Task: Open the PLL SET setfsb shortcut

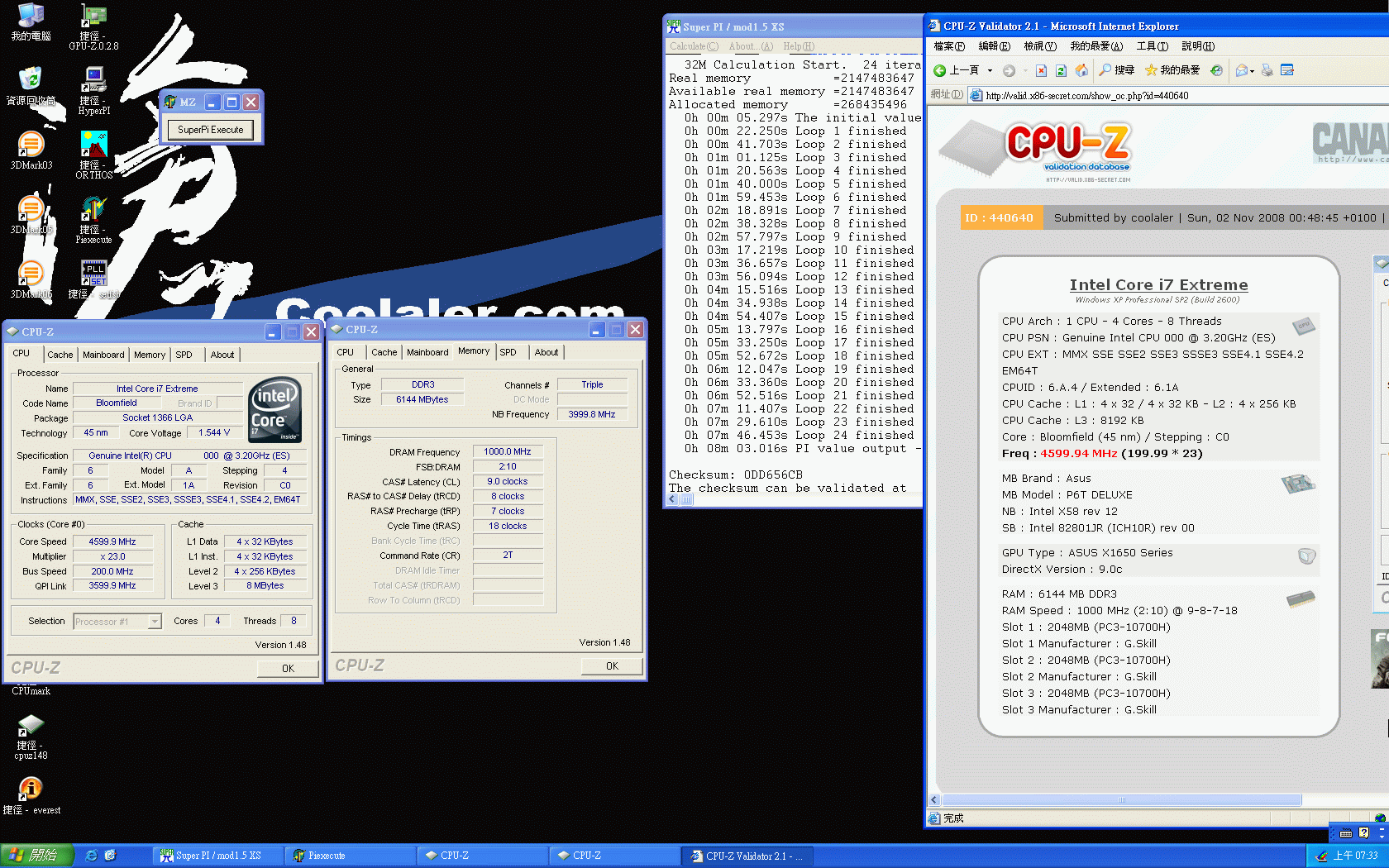Action: (93, 280)
